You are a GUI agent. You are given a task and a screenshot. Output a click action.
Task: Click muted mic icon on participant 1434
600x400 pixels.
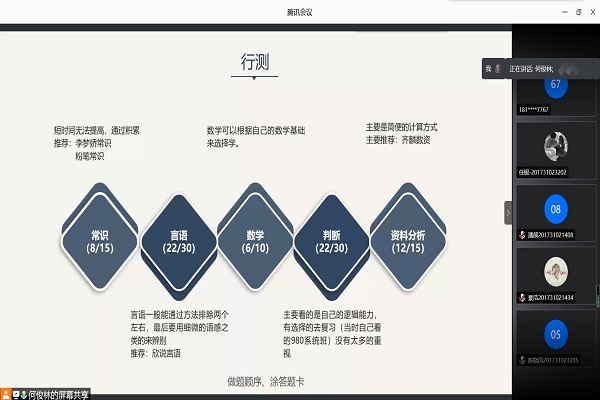(x=520, y=298)
